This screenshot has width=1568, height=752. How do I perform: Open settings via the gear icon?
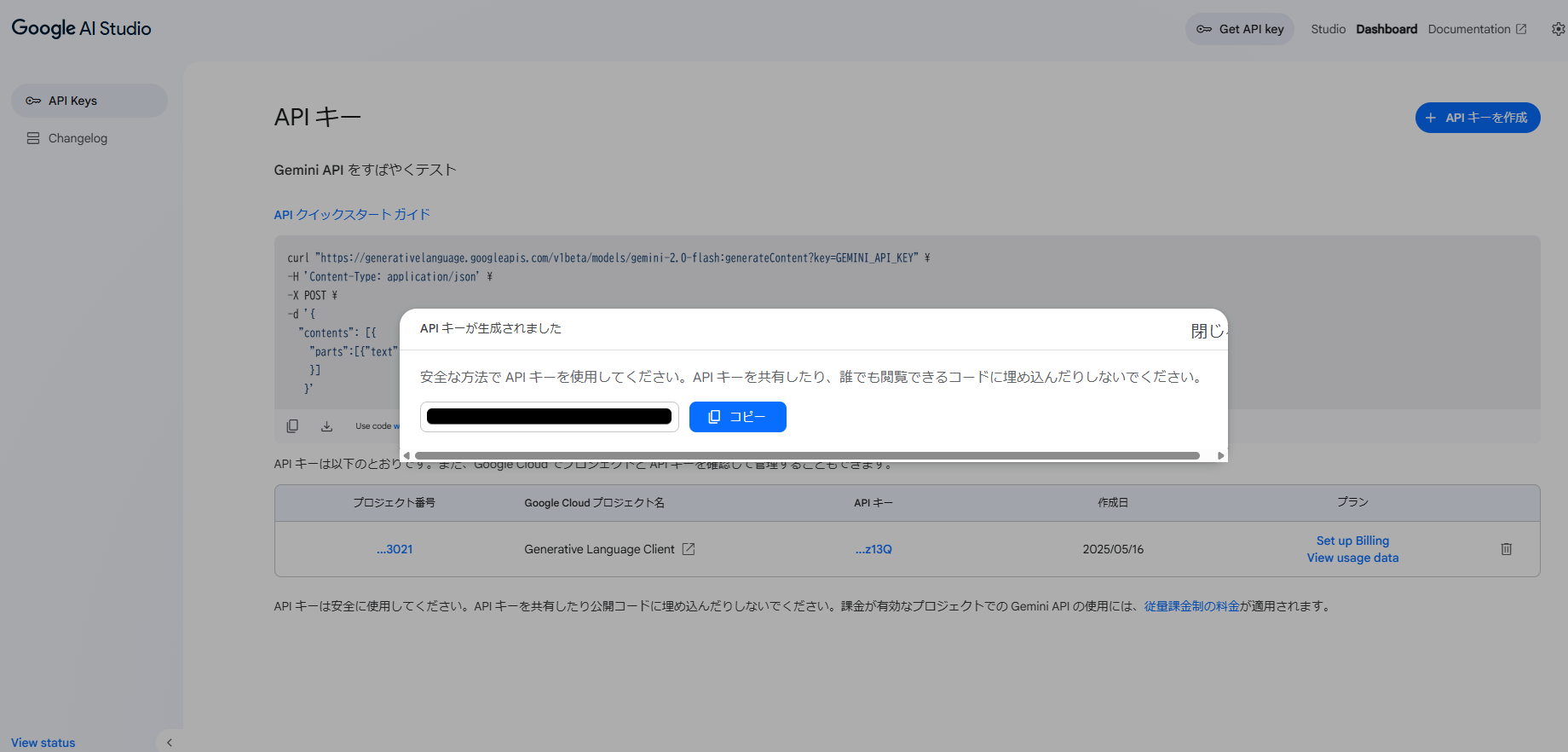click(x=1558, y=29)
